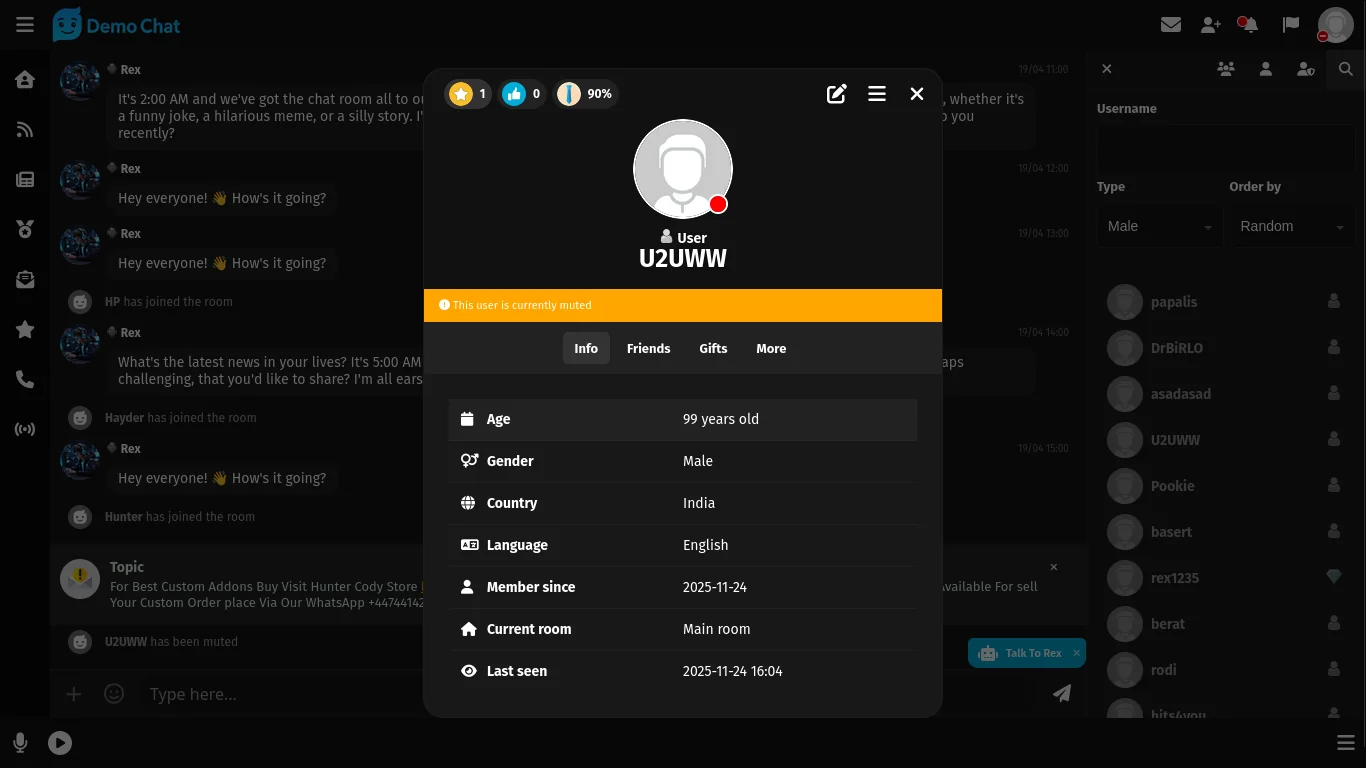Click the 90% profile completion badge
Image resolution: width=1366 pixels, height=768 pixels.
[x=585, y=94]
